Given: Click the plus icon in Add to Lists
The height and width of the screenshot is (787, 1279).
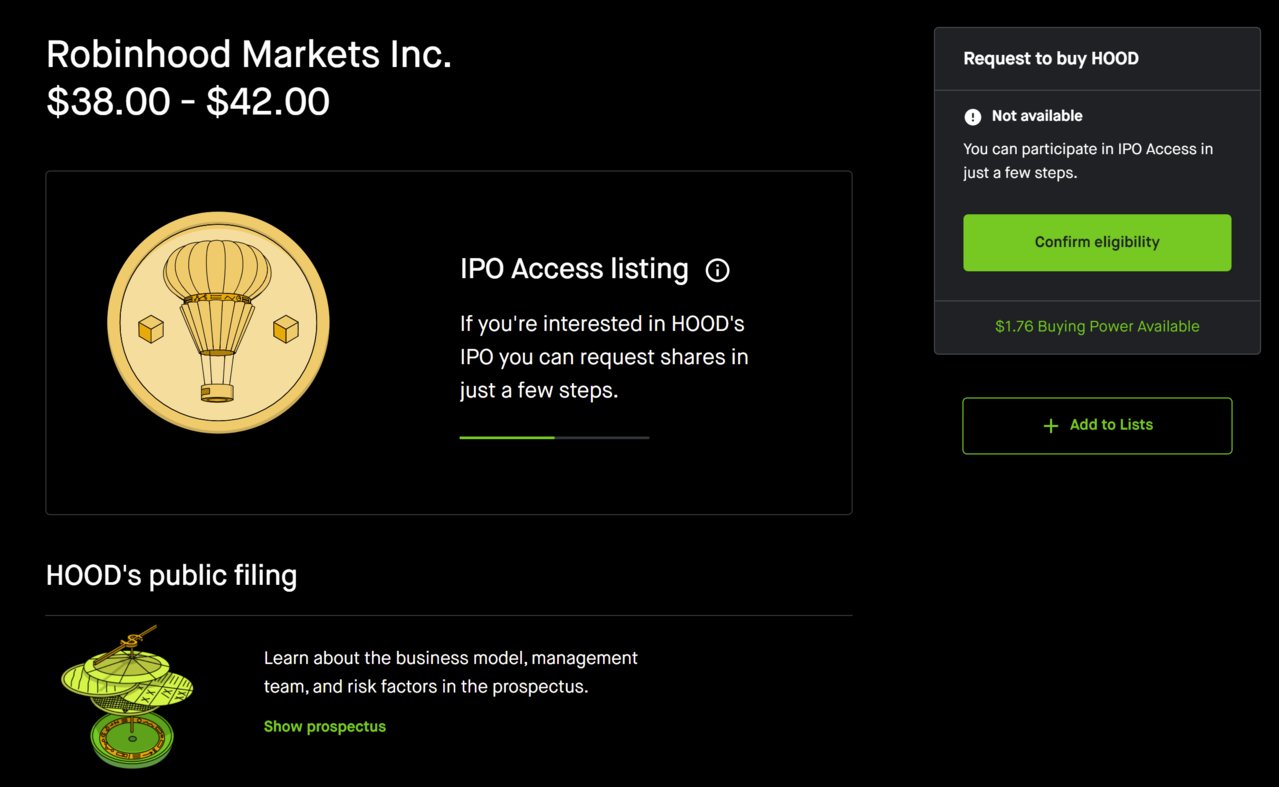Looking at the screenshot, I should (1050, 426).
